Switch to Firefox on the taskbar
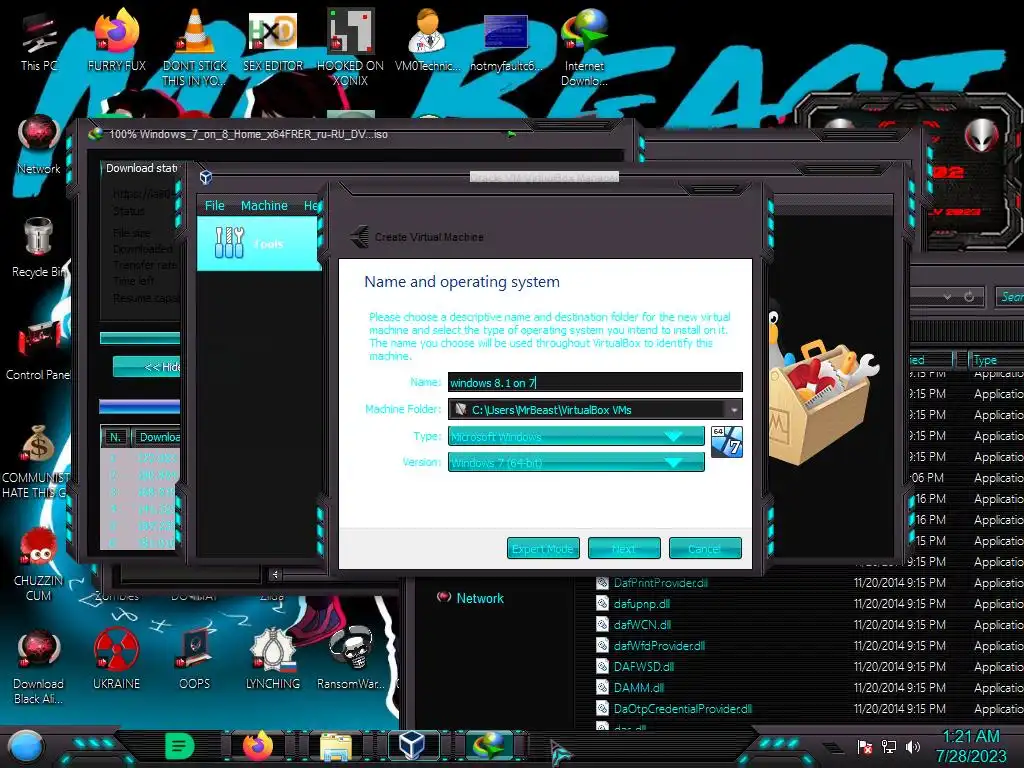 tap(258, 746)
